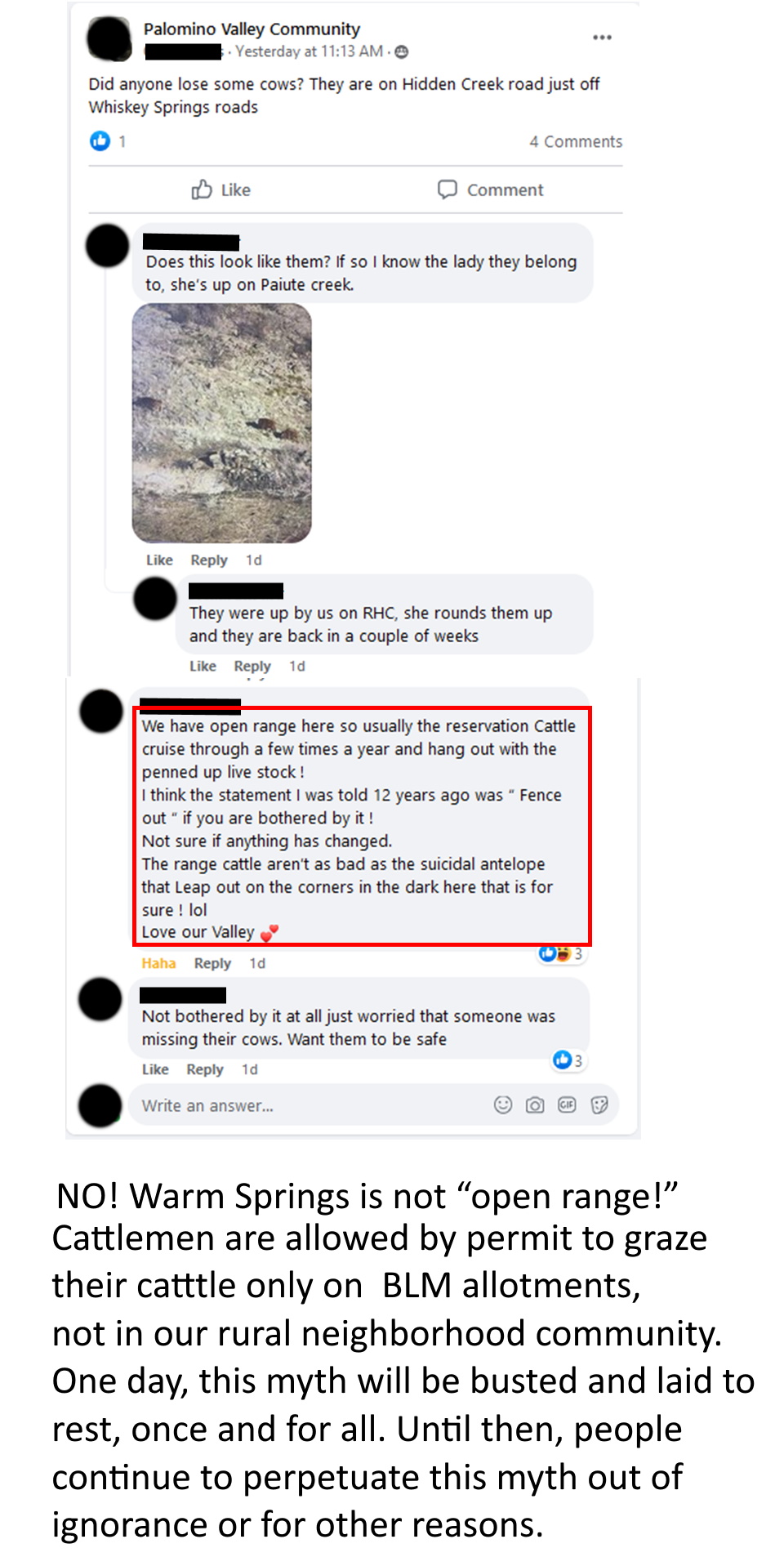Screen dimensions: 784x1557
Task: Open the 4 Comments link
Action: pos(576,141)
